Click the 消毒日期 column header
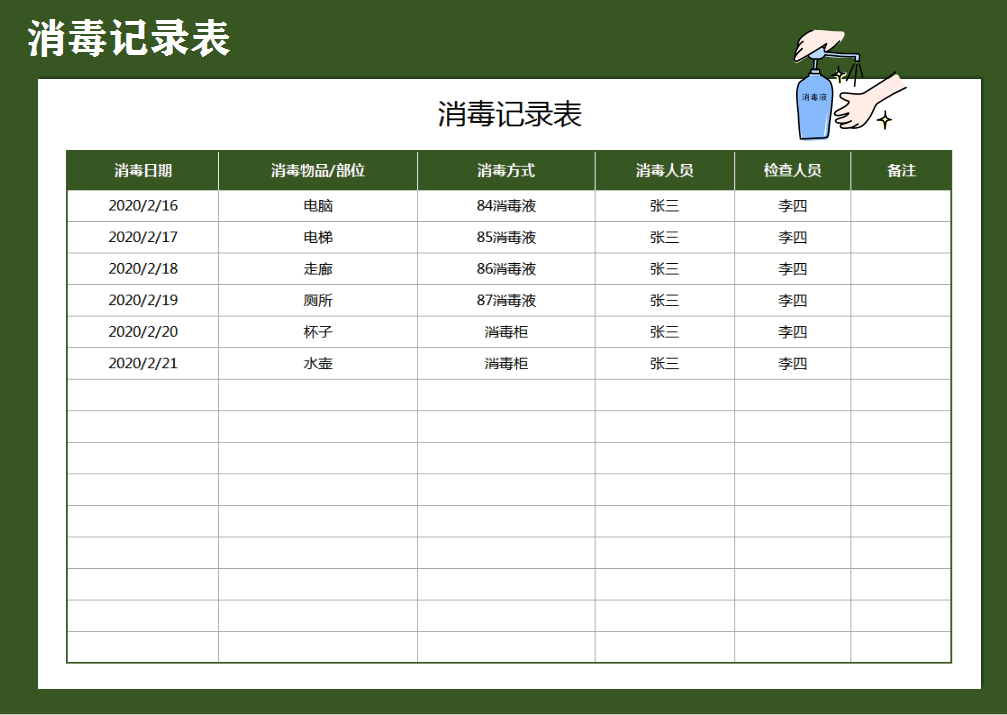1007x715 pixels. (140, 170)
